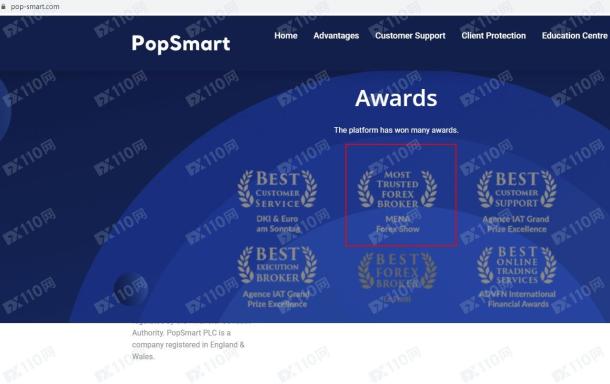
Task: Click 'The platform has won many awards.' text
Action: coord(396,130)
